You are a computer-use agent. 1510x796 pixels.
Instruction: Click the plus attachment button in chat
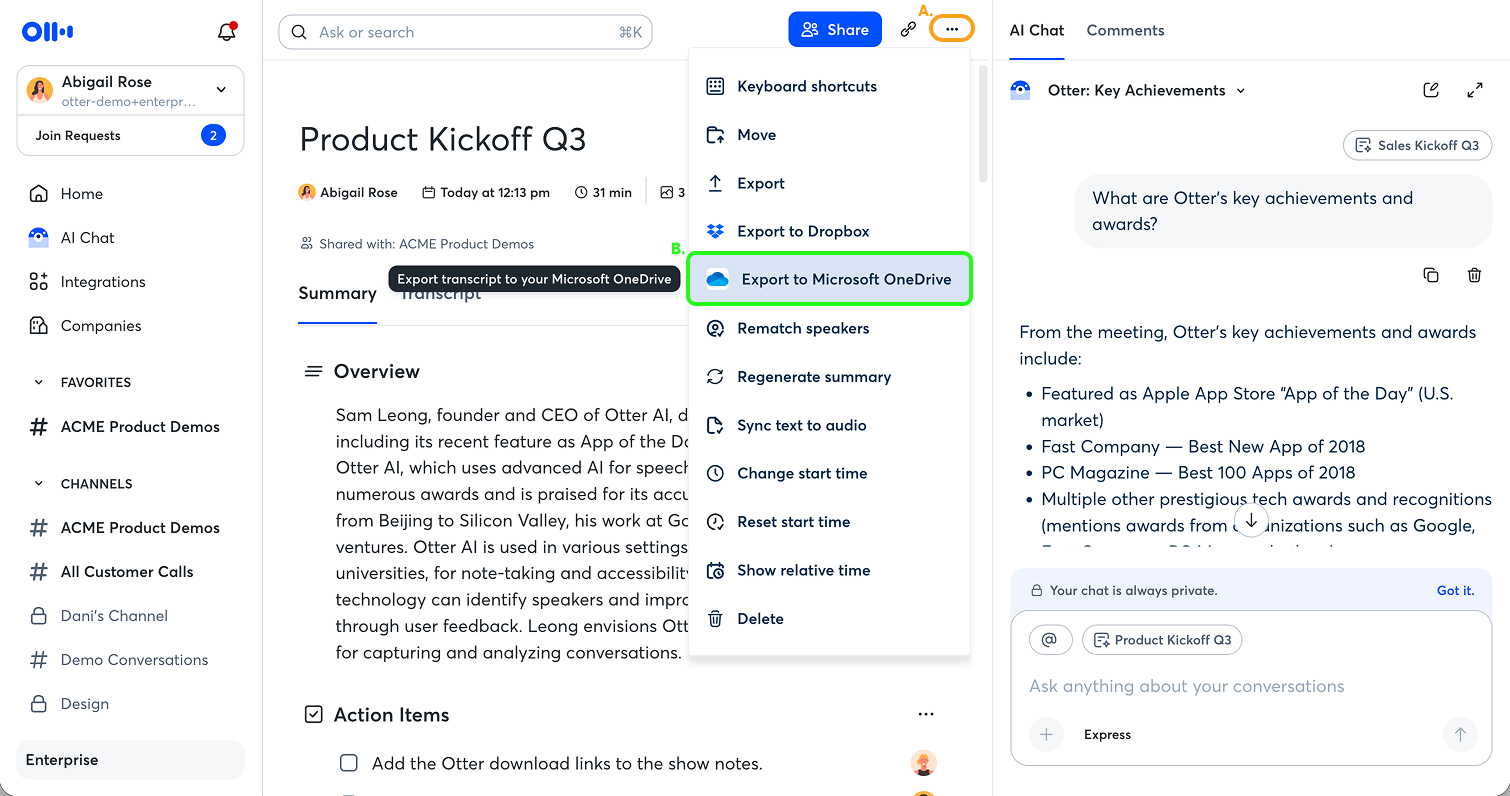1046,735
